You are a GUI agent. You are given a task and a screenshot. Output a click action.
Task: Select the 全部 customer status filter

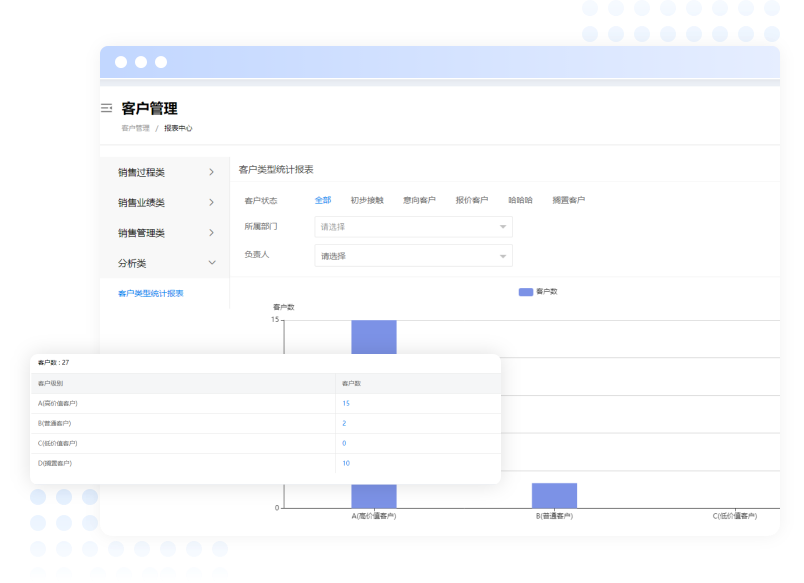tap(323, 200)
